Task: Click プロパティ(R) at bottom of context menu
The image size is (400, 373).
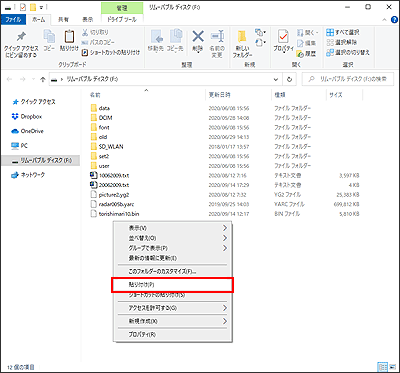Action: [x=172, y=334]
